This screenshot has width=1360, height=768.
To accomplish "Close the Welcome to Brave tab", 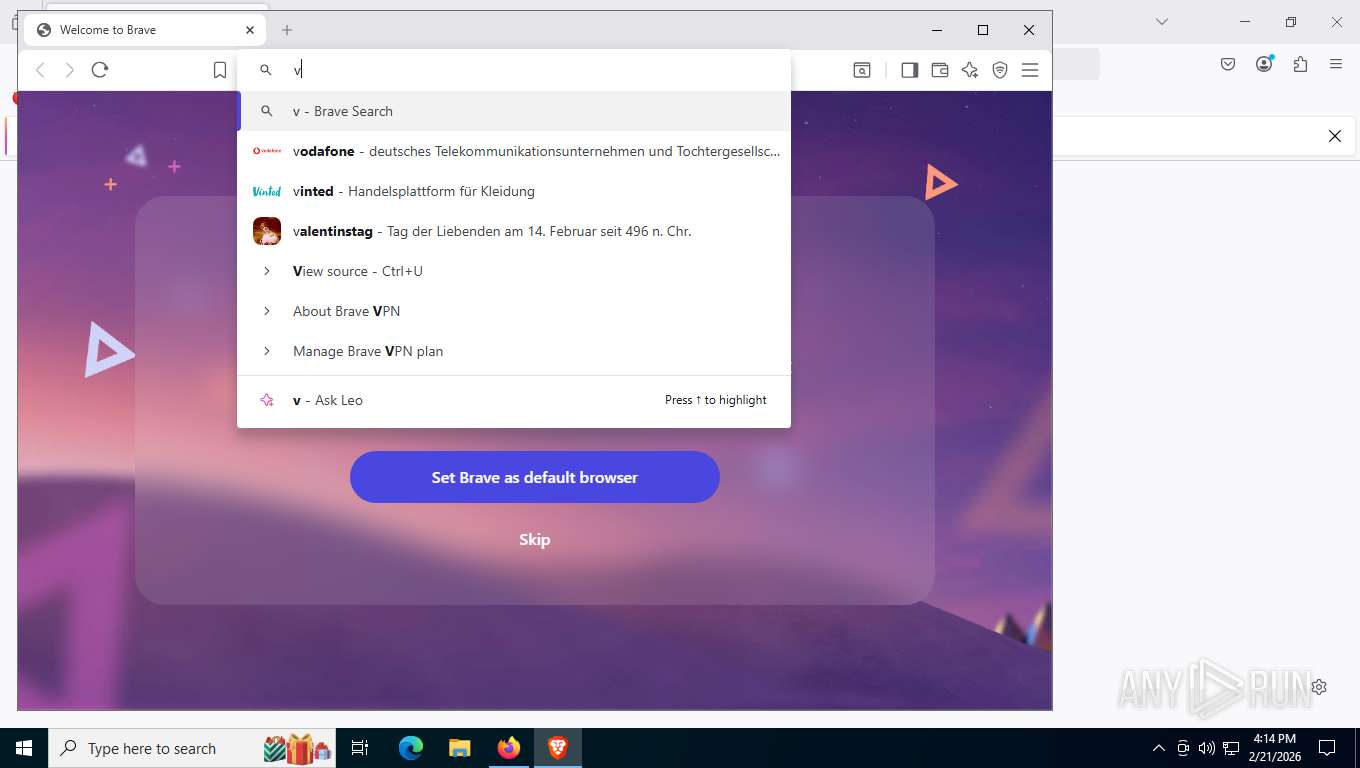I will (250, 30).
